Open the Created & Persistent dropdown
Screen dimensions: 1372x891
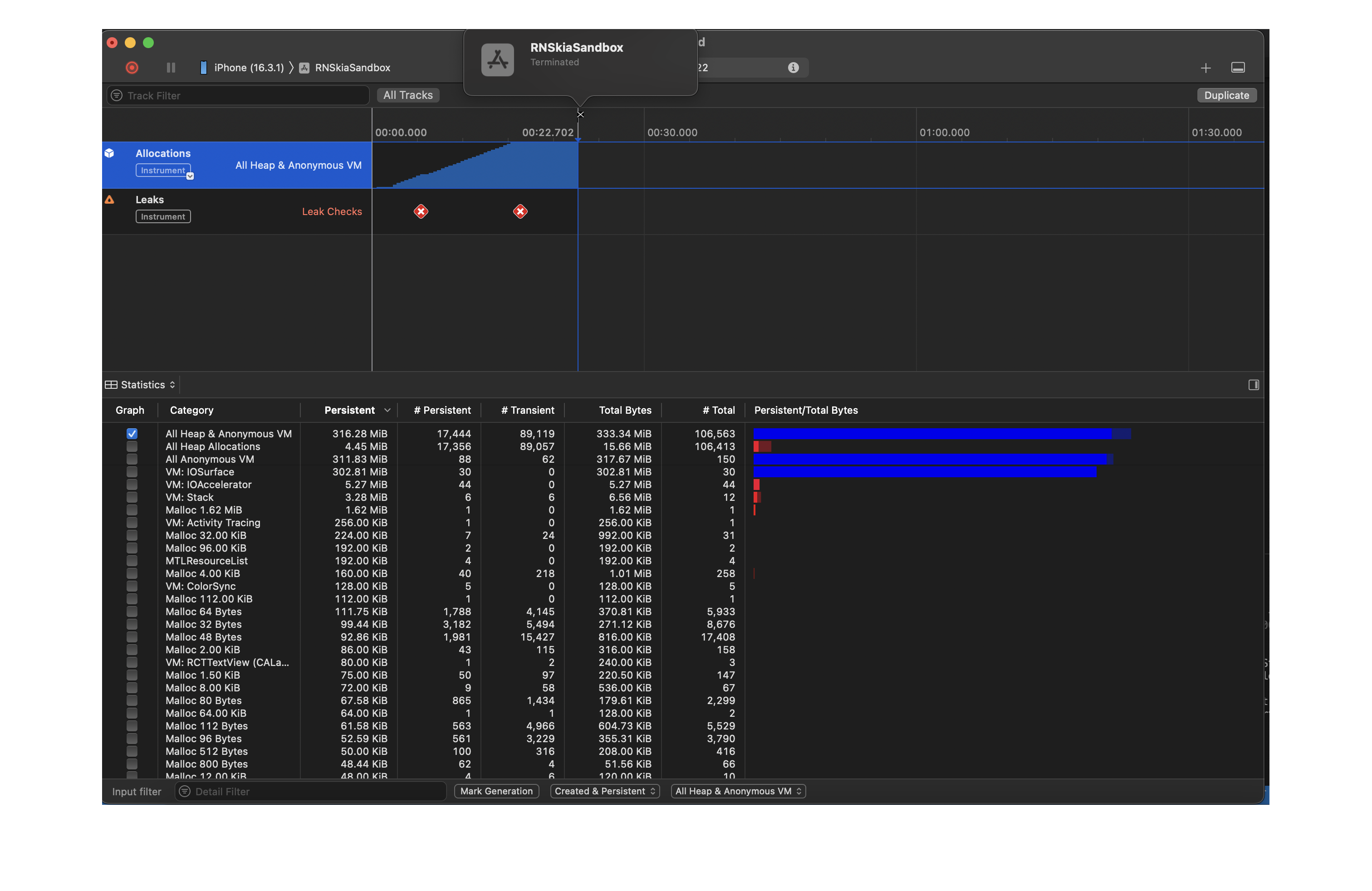pyautogui.click(x=605, y=791)
